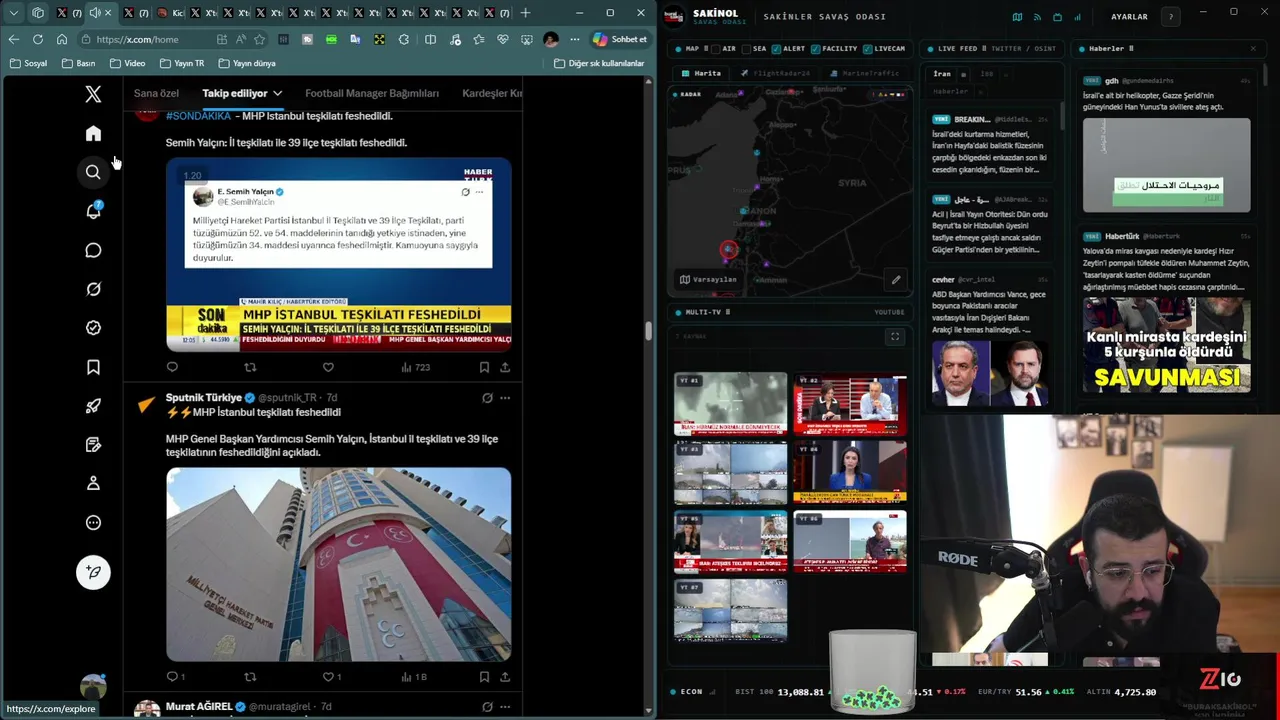Open Grok icon in X sidebar
The image size is (1280, 720).
[x=93, y=289]
